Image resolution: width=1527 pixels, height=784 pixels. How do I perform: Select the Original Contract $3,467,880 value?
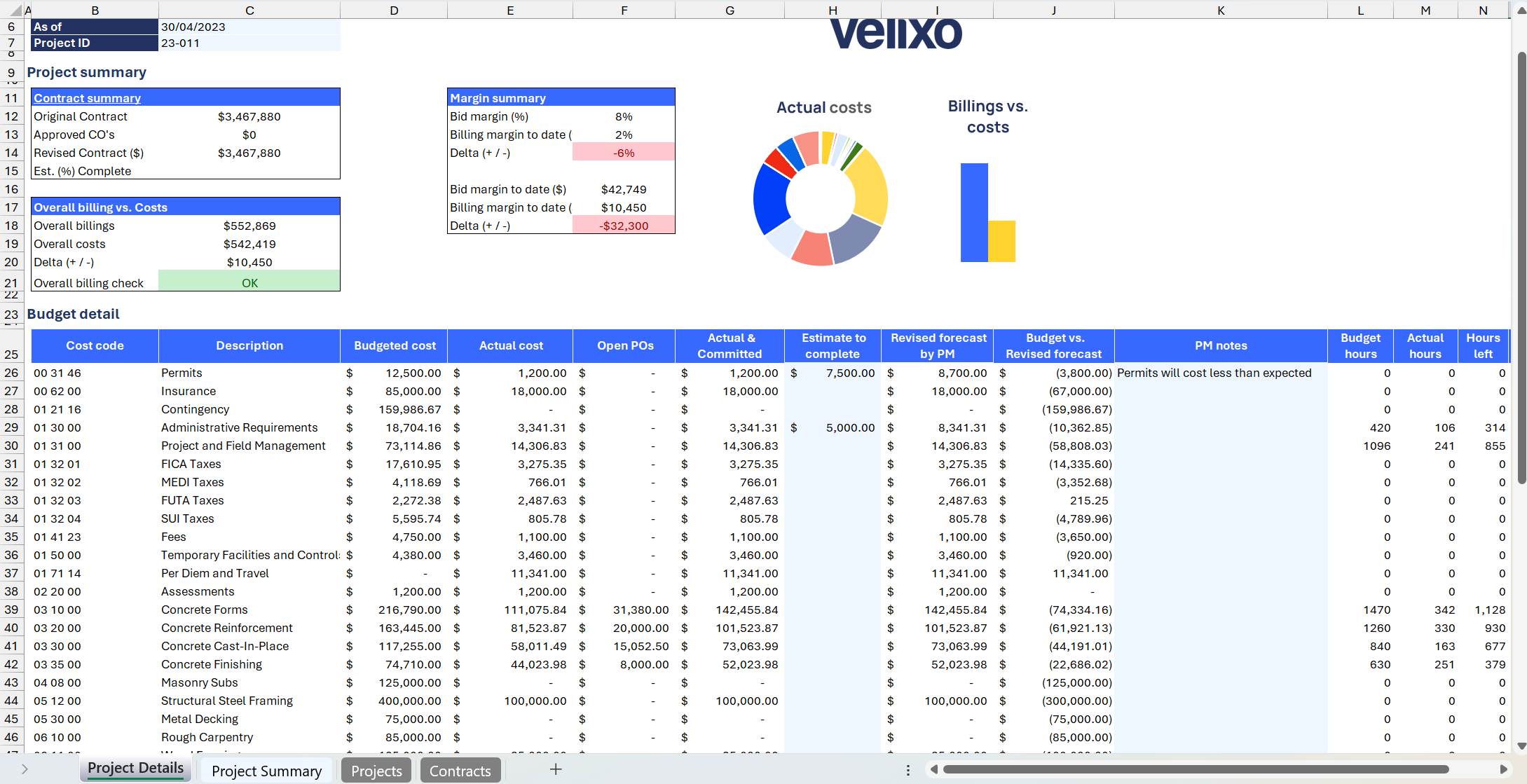[249, 116]
